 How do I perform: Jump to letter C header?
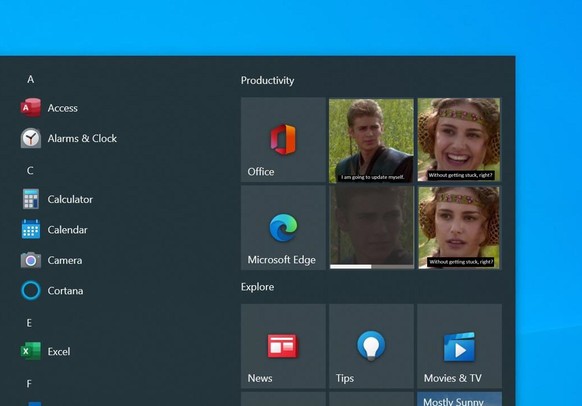tap(30, 170)
